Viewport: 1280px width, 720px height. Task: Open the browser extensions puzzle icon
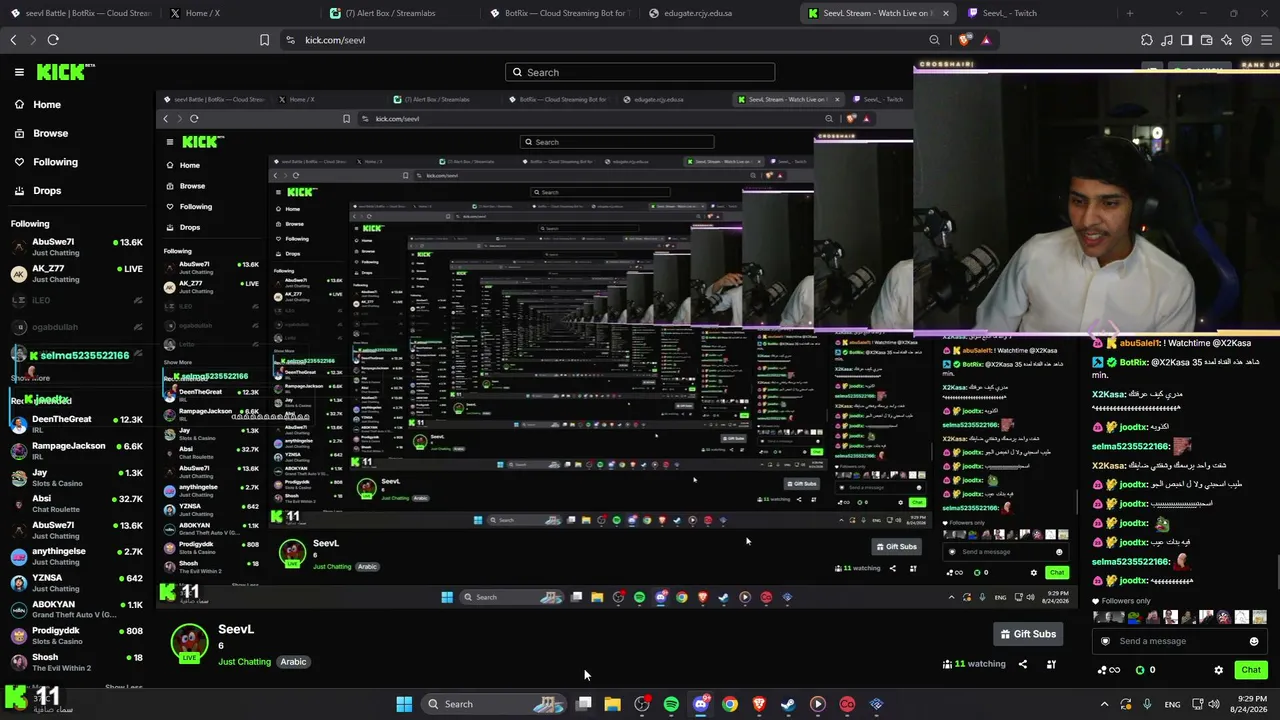1146,40
